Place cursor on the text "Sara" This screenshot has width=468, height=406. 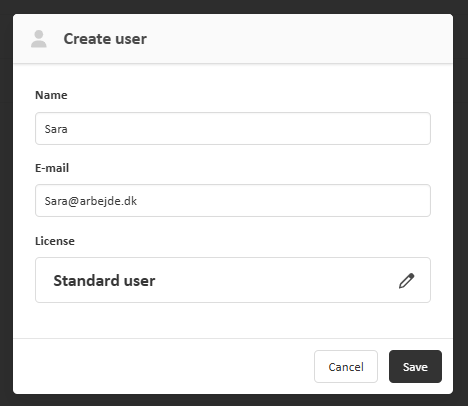[56, 129]
